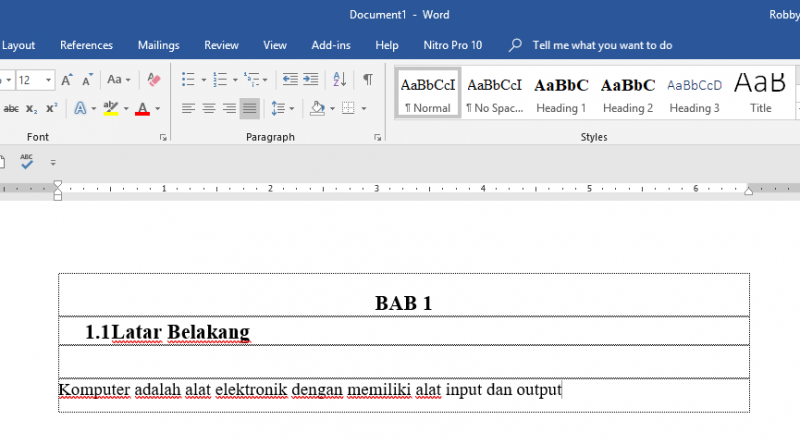Open font size dropdown showing 12

click(48, 80)
